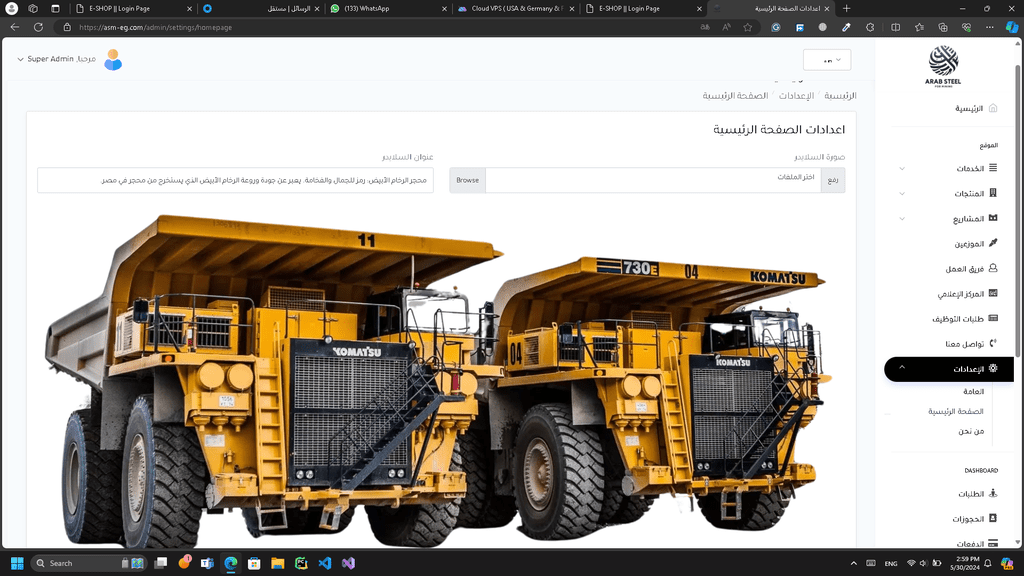1024x576 pixels.
Task: Open browser Collections panel
Action: pyautogui.click(x=942, y=27)
